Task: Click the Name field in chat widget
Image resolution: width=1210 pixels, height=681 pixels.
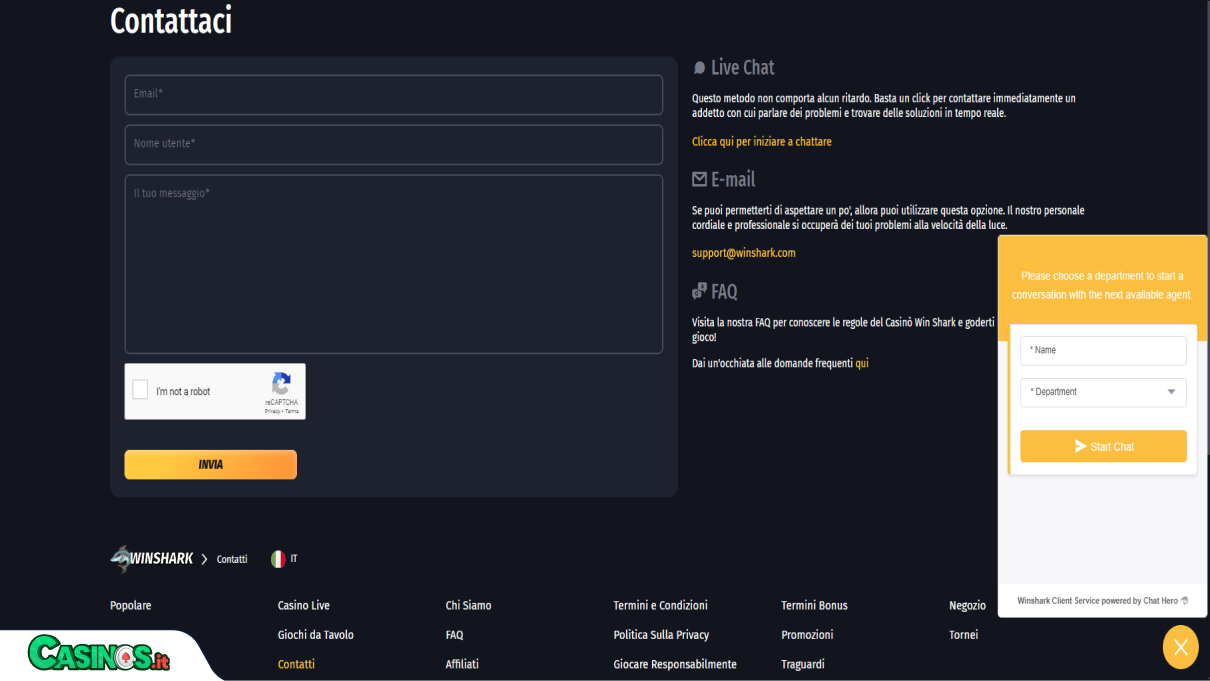Action: pyautogui.click(x=1103, y=351)
